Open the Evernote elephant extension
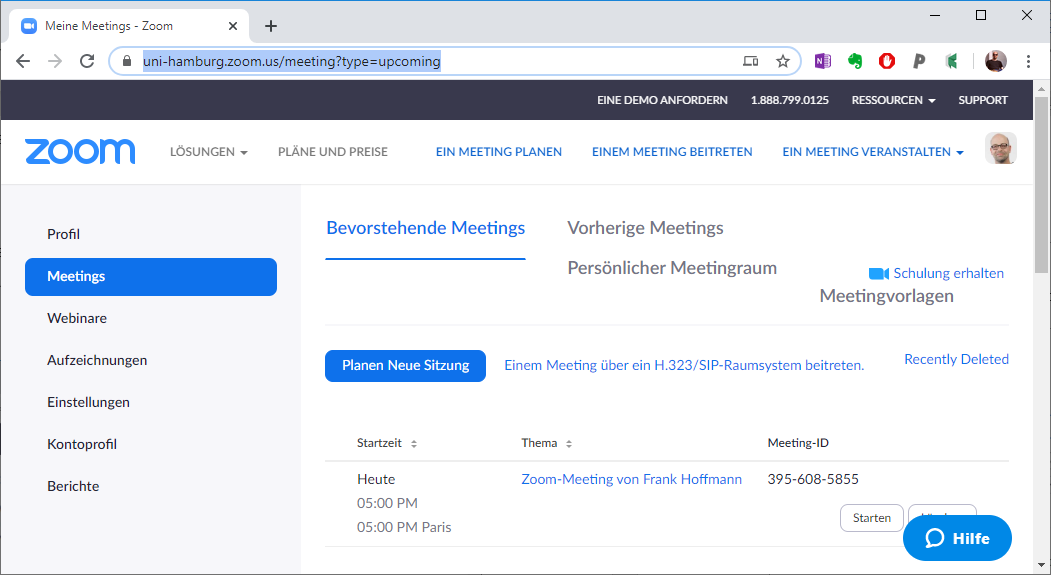1051x575 pixels. (x=855, y=61)
